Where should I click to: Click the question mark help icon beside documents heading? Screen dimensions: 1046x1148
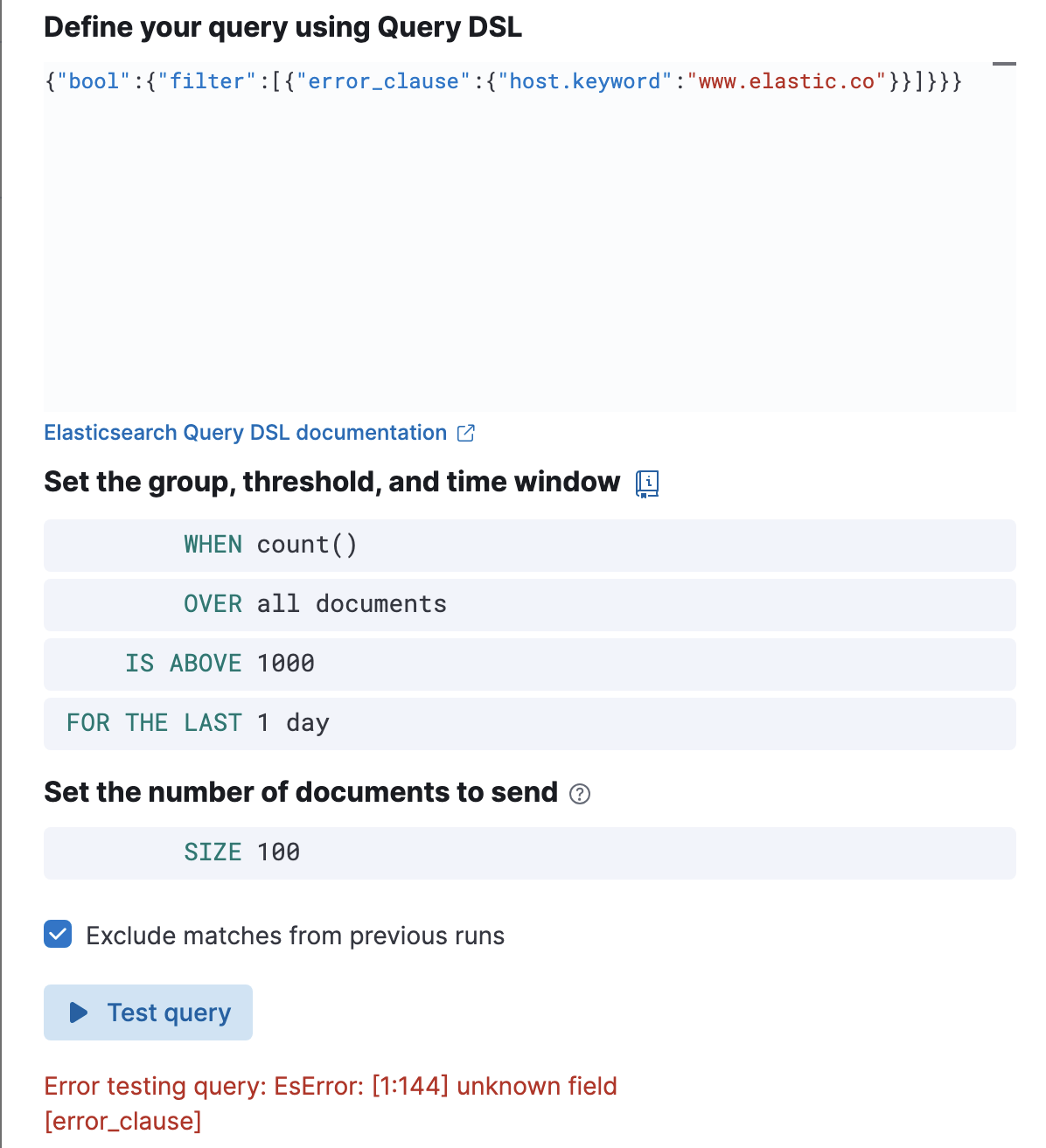click(579, 794)
